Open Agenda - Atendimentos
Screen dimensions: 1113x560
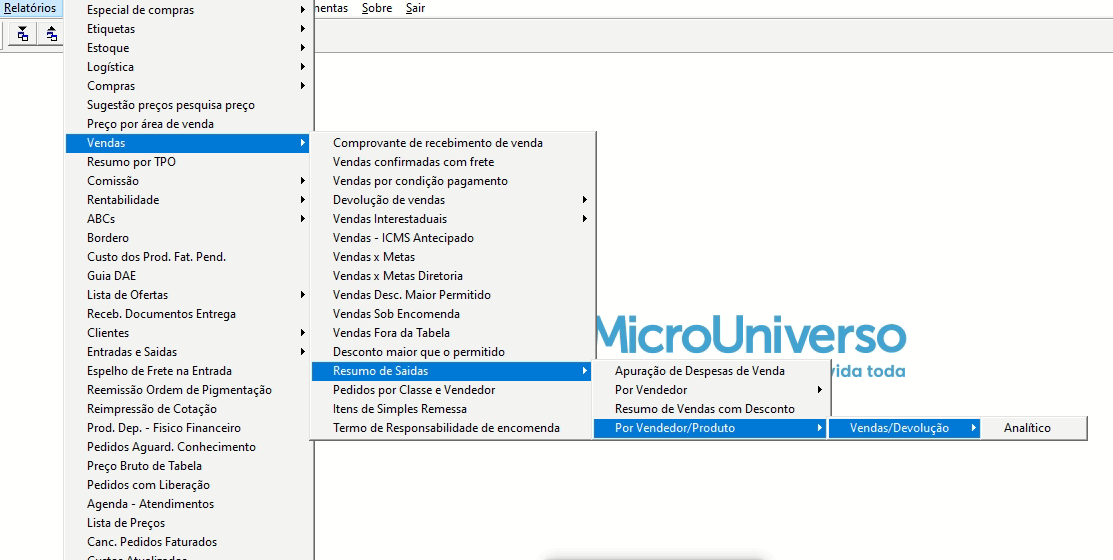pyautogui.click(x=188, y=504)
